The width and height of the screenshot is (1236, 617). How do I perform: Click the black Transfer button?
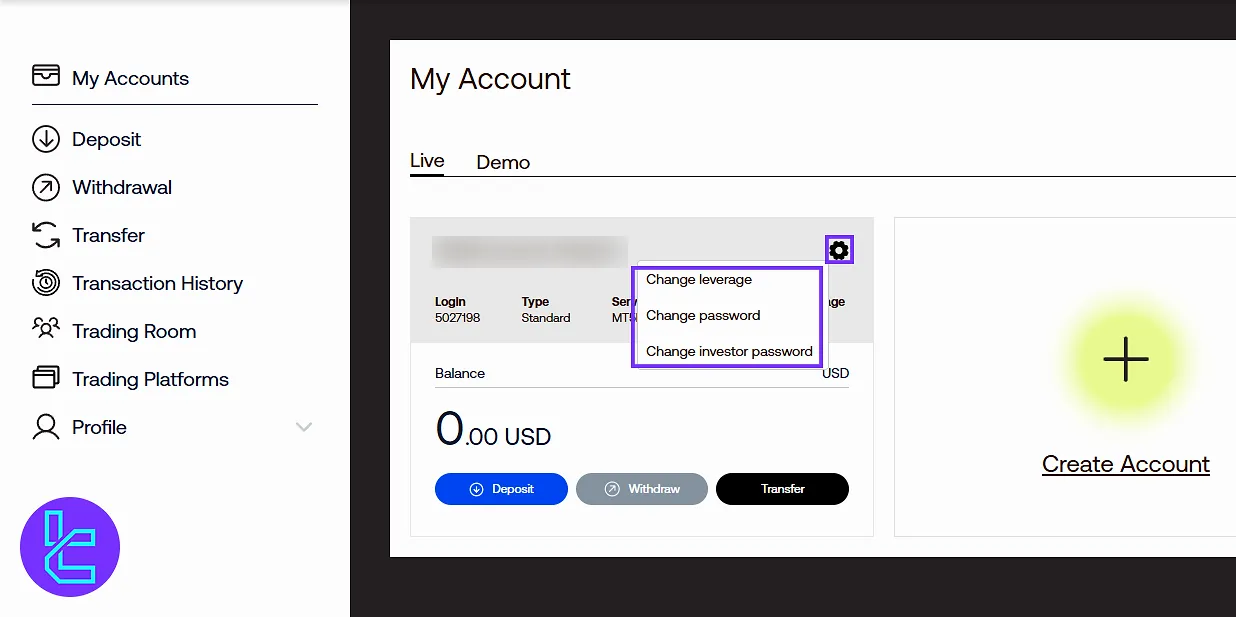pos(782,489)
